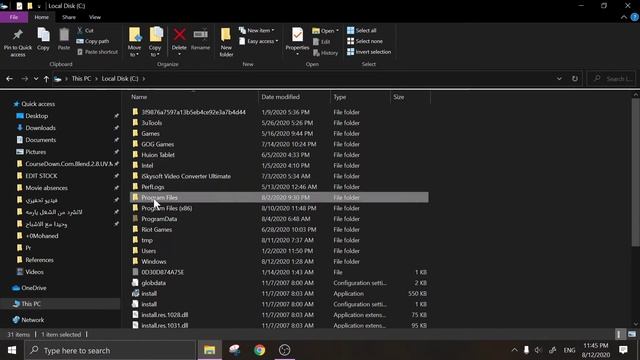Screen dimensions: 640x360
Task: Switch to the Share ribbon tab
Action: pyautogui.click(x=69, y=17)
